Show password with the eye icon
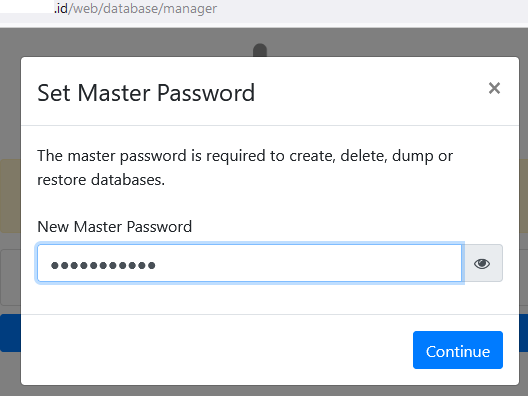The width and height of the screenshot is (528, 396). point(482,263)
